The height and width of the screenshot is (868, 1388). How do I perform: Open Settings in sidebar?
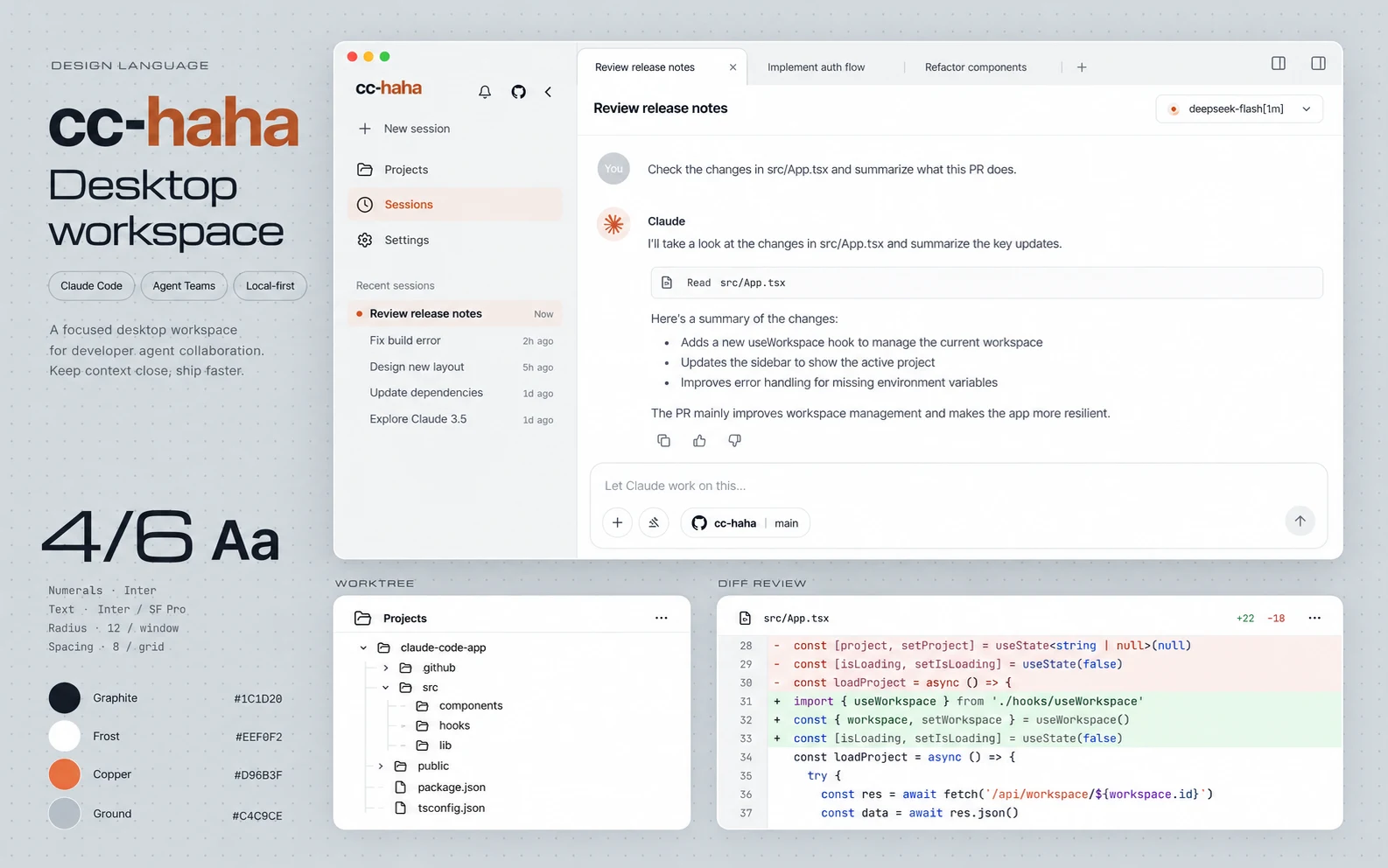(454, 240)
